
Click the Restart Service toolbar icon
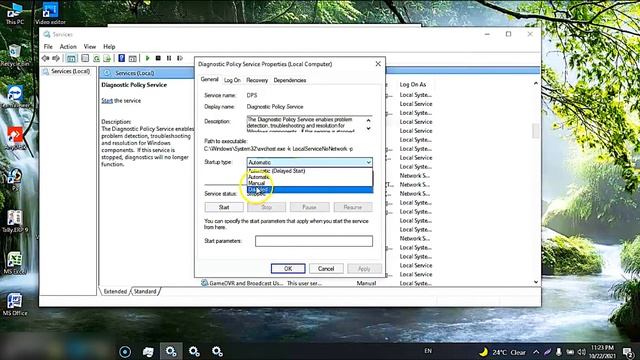[x=180, y=58]
